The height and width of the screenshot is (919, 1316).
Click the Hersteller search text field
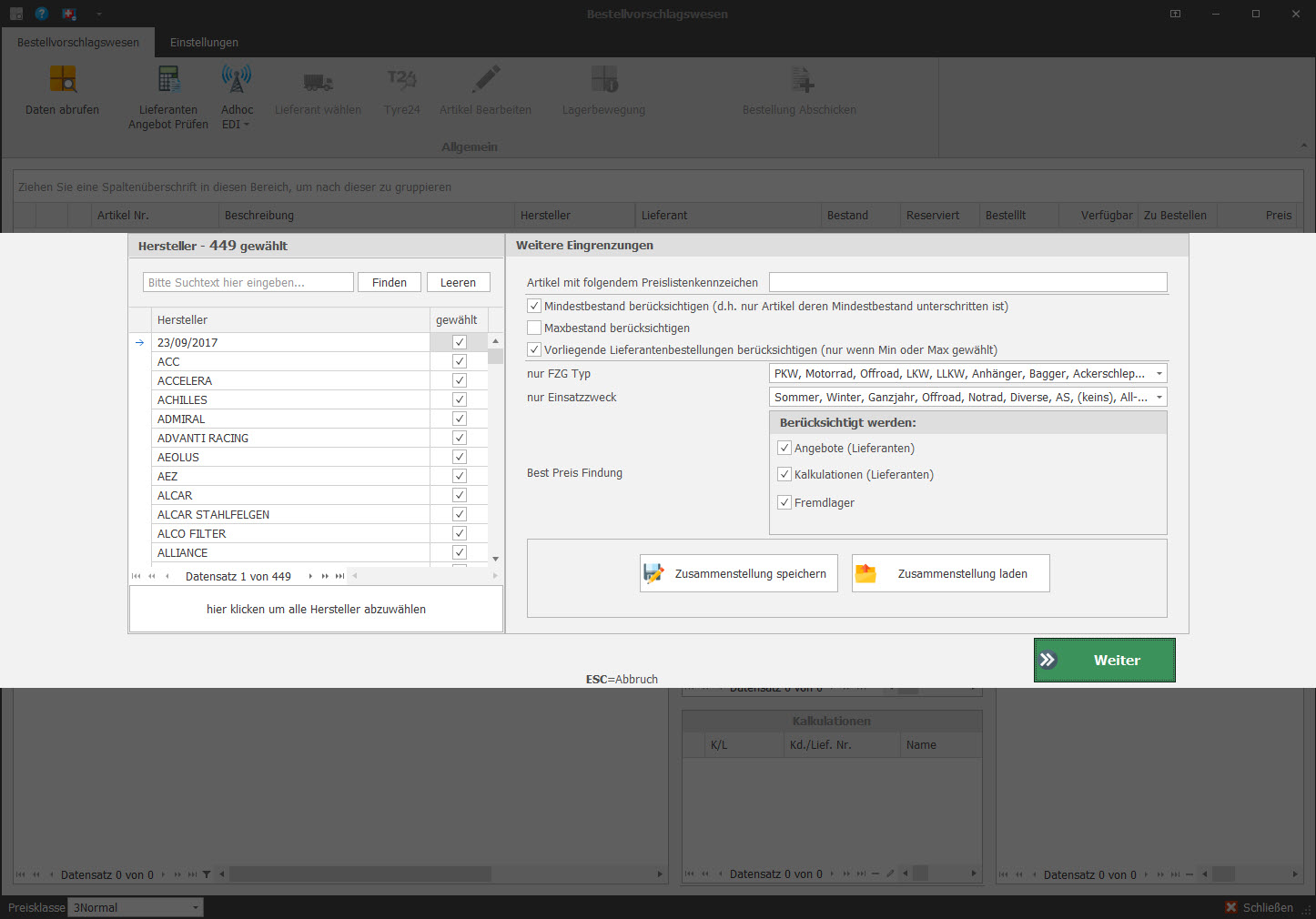pos(248,282)
